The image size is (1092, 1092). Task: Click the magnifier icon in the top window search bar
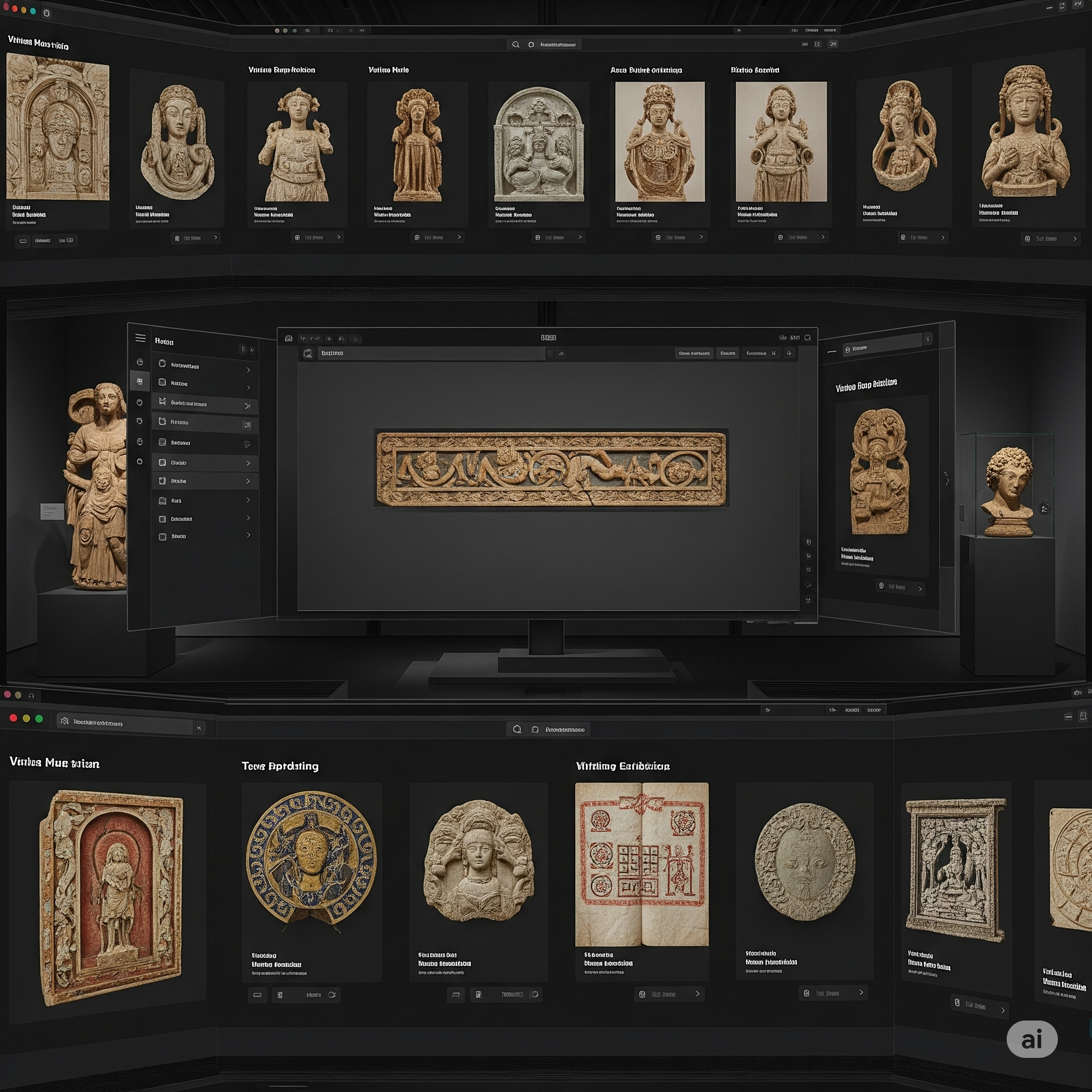tap(516, 45)
